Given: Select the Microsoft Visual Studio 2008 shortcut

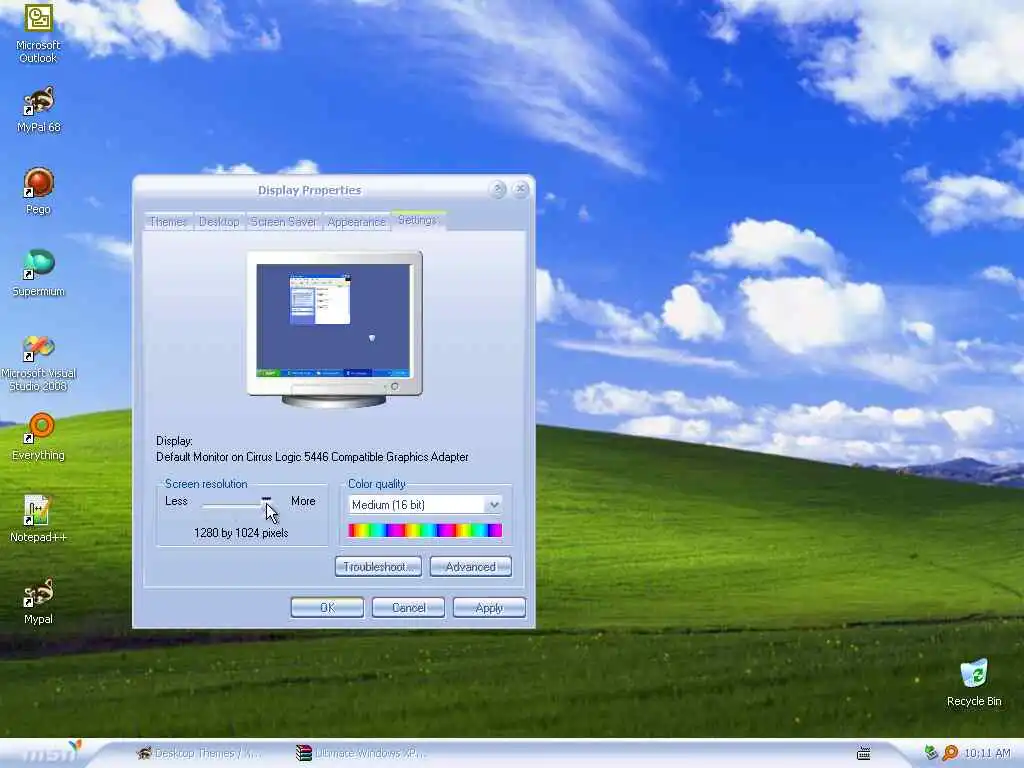Looking at the screenshot, I should click(39, 363).
